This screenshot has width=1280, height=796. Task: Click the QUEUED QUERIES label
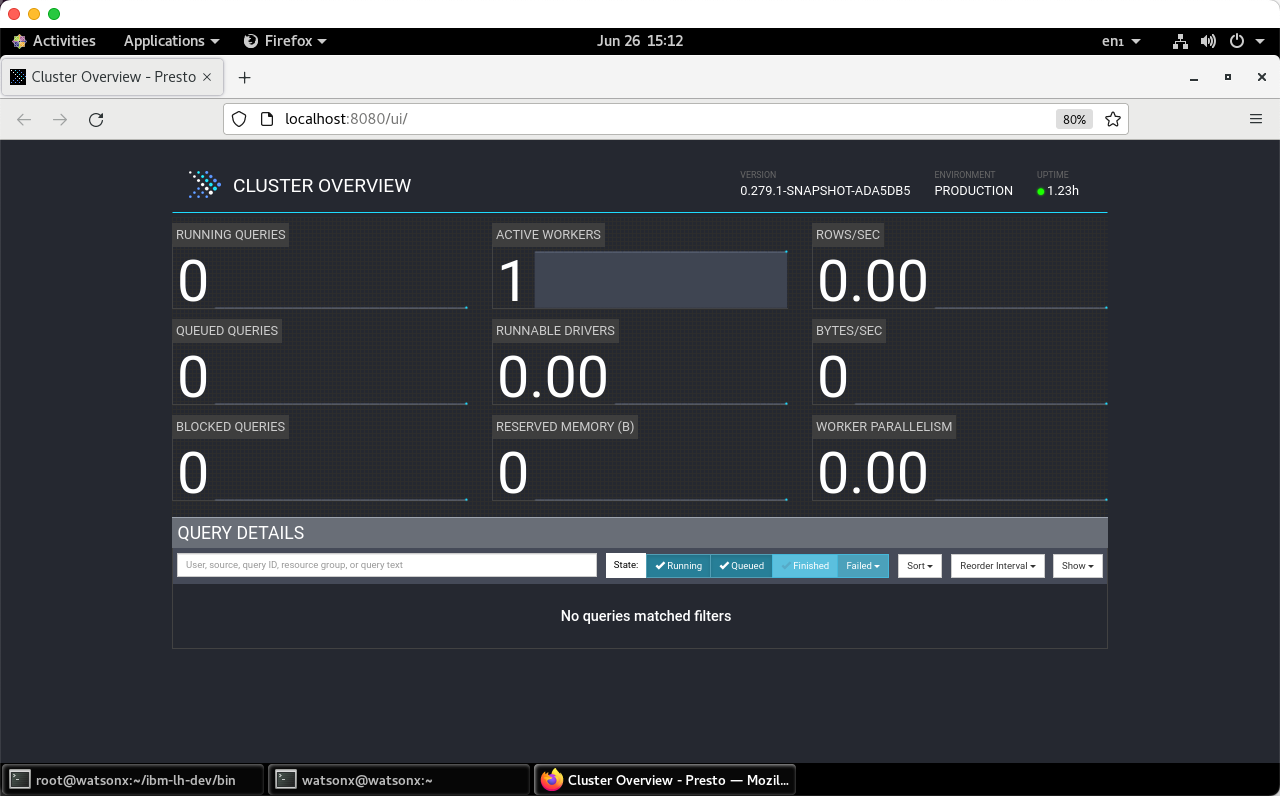coord(227,331)
